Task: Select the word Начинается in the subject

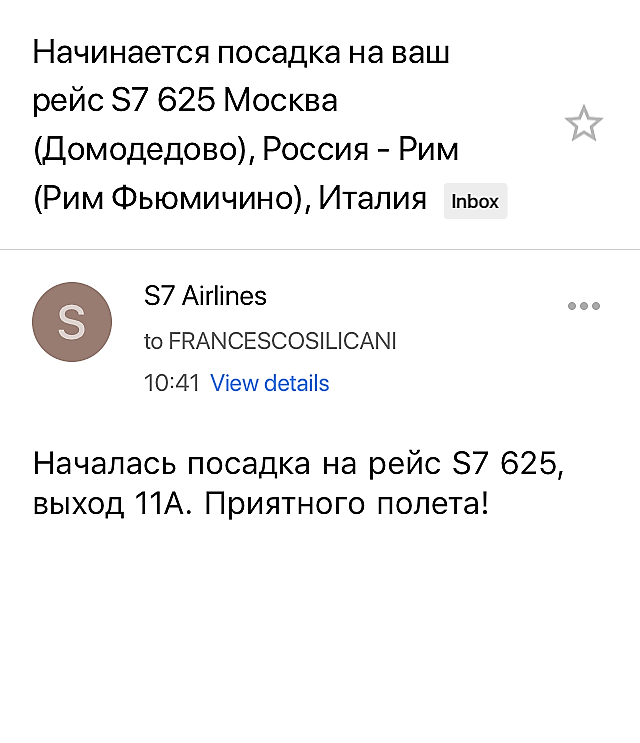Action: point(121,52)
